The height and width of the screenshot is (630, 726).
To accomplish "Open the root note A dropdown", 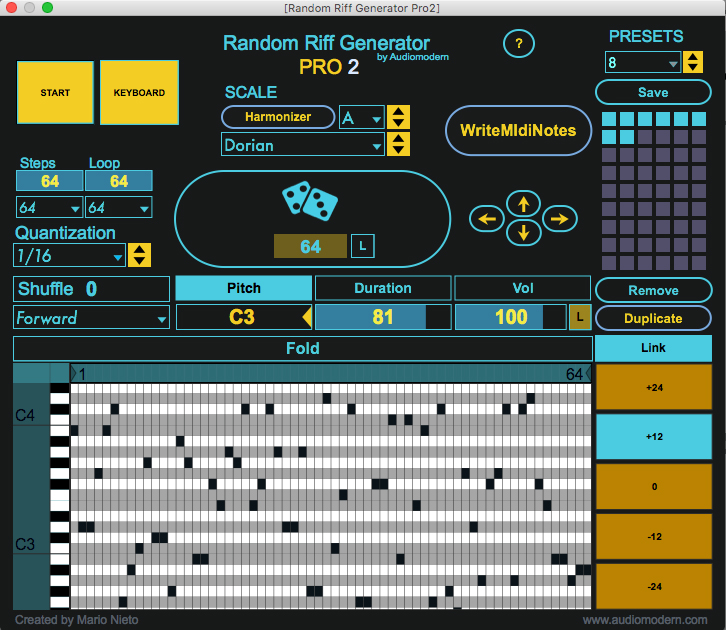I will pos(362,118).
